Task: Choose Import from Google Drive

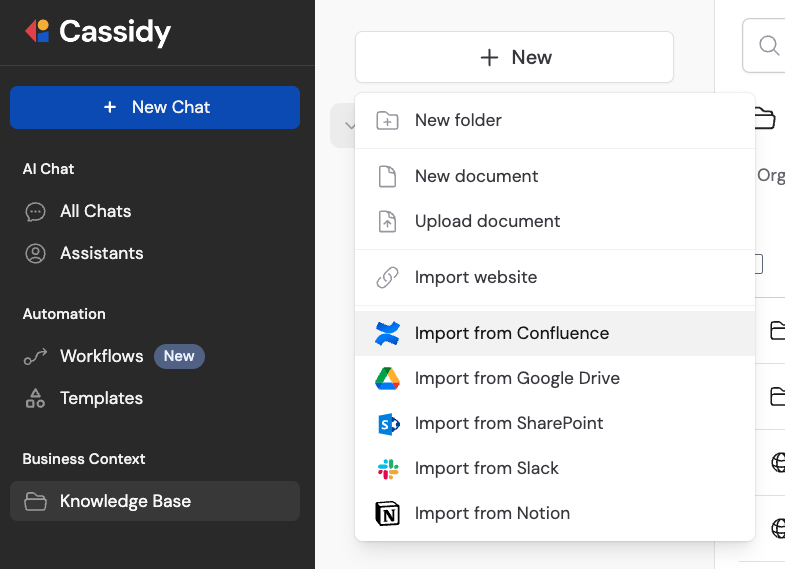Action: click(555, 378)
